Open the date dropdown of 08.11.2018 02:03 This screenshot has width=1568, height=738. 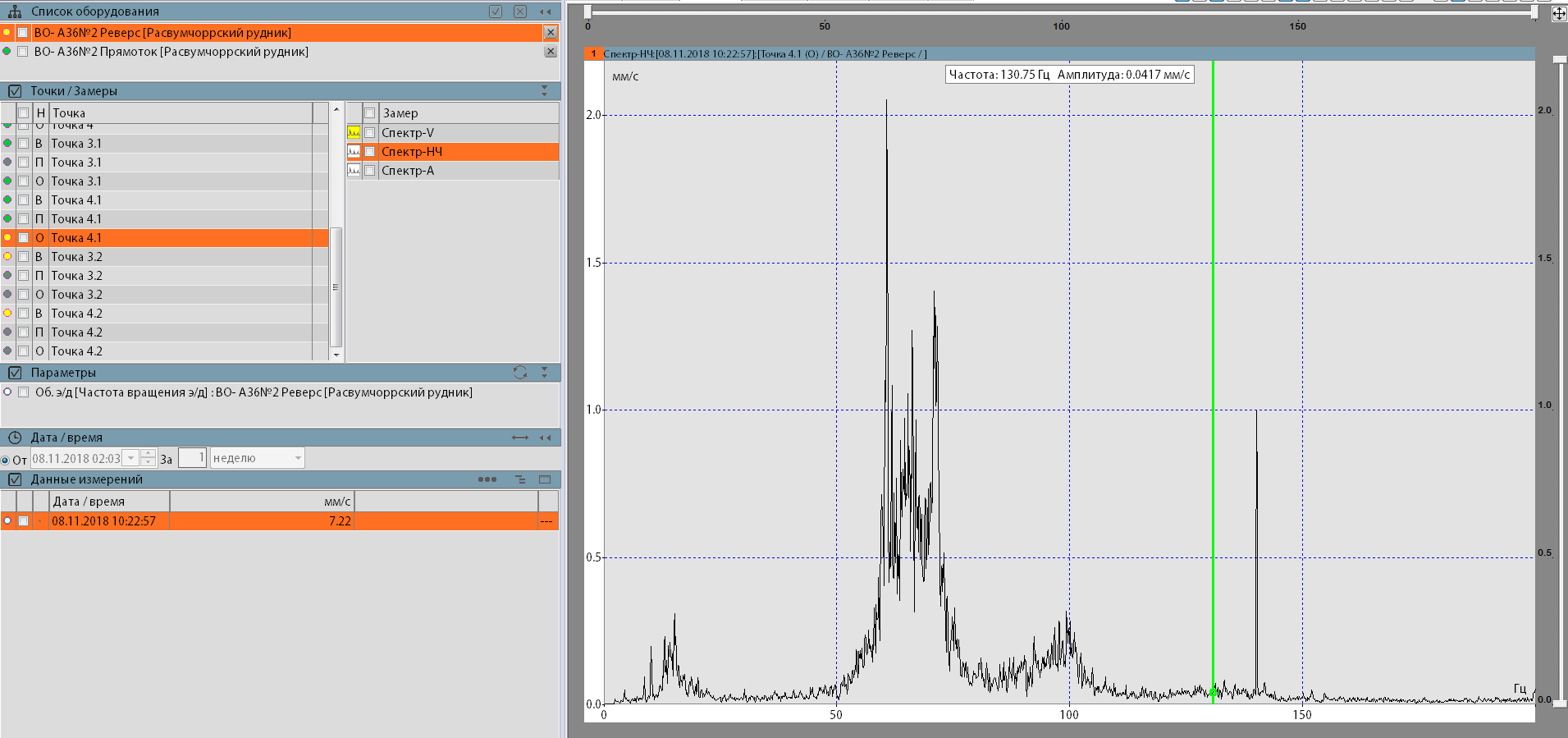[130, 458]
